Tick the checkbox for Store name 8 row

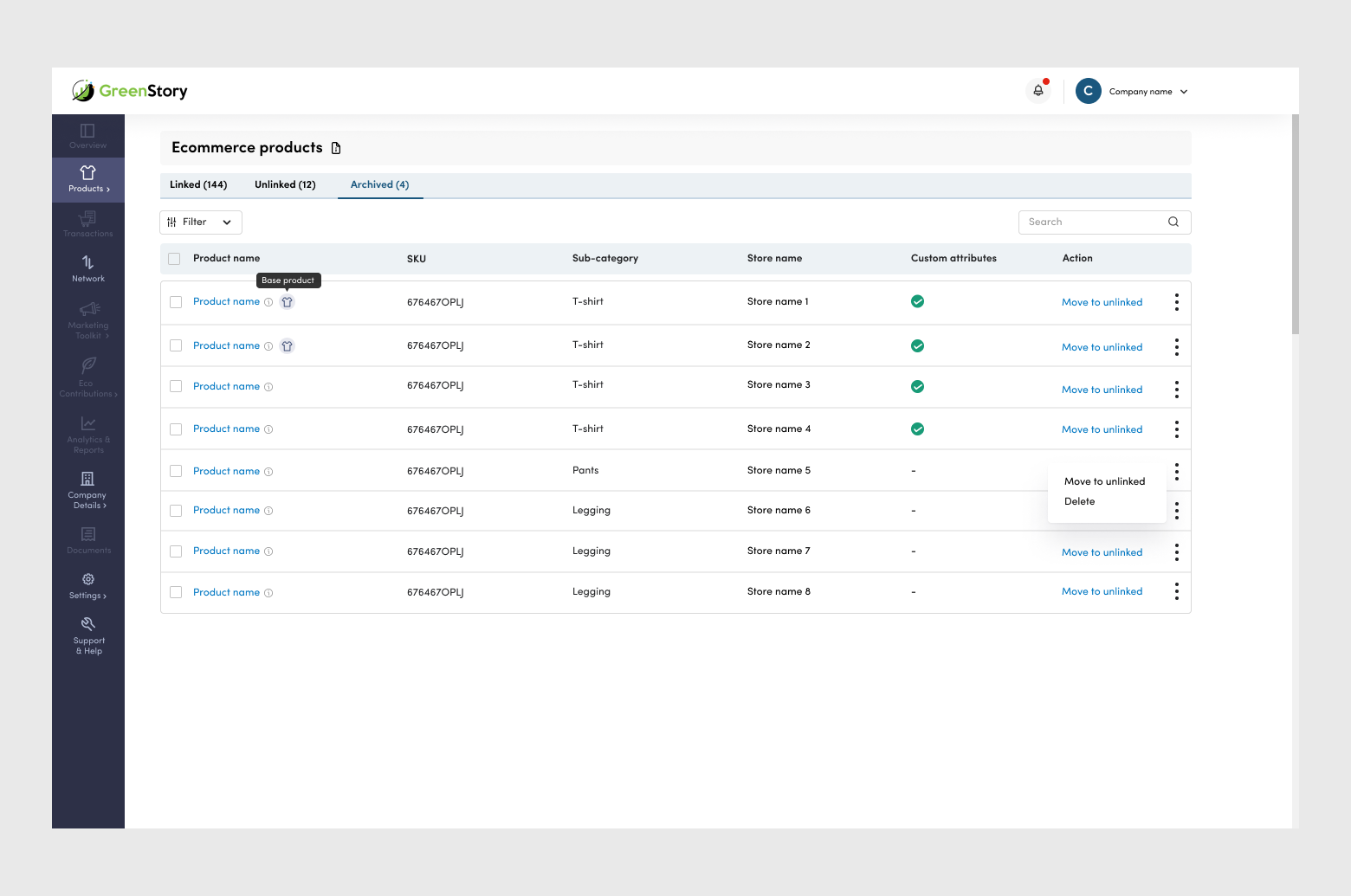tap(176, 592)
